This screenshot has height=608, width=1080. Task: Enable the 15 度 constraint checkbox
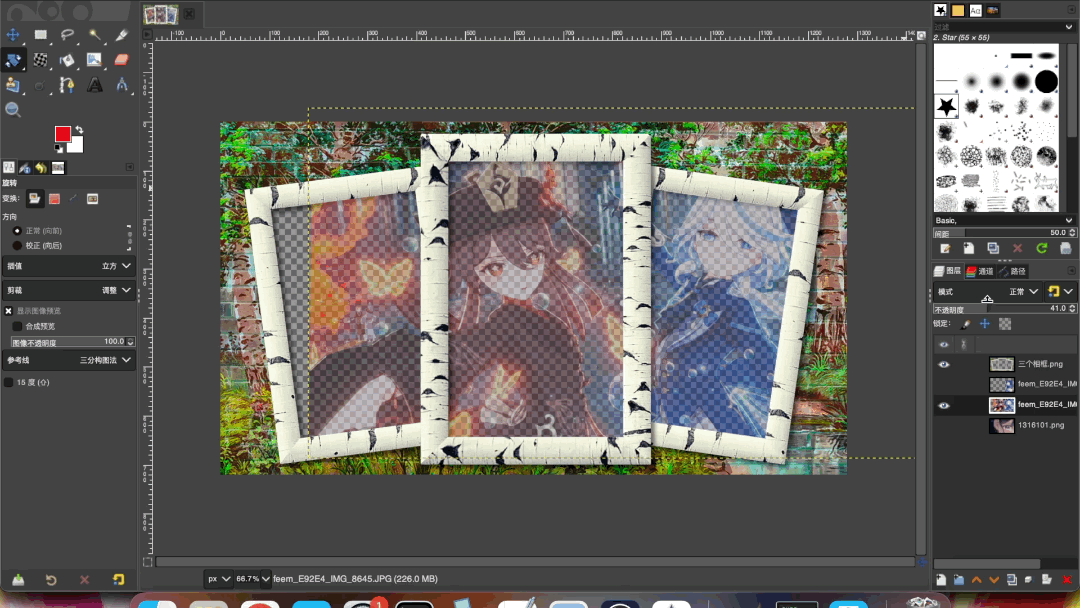pos(9,382)
